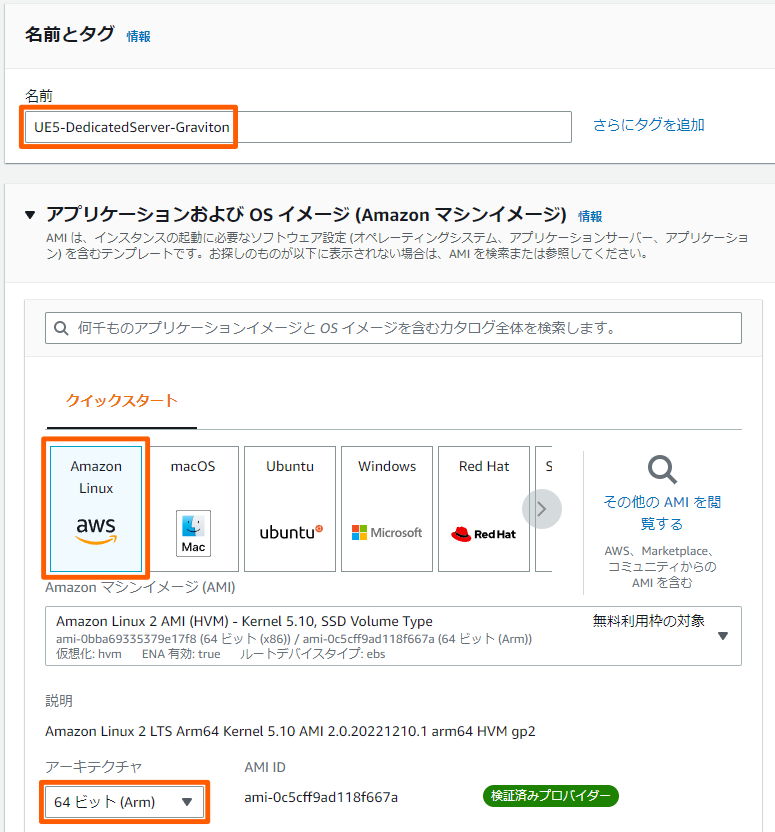Screen dimensions: 775x832
Task: Open 情報 link next to Amazon マシンイメージ heading
Action: (x=590, y=216)
